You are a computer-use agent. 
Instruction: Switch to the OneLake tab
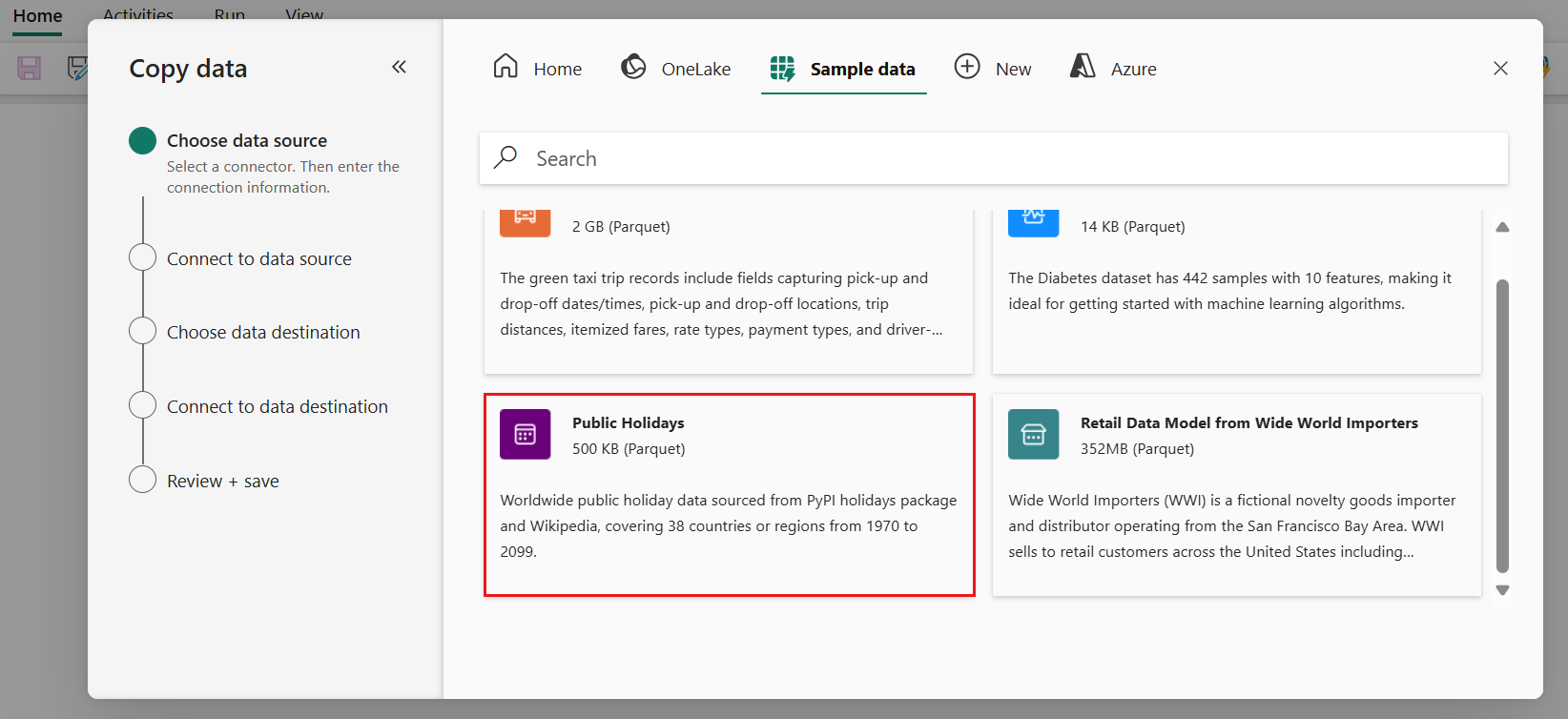click(695, 70)
